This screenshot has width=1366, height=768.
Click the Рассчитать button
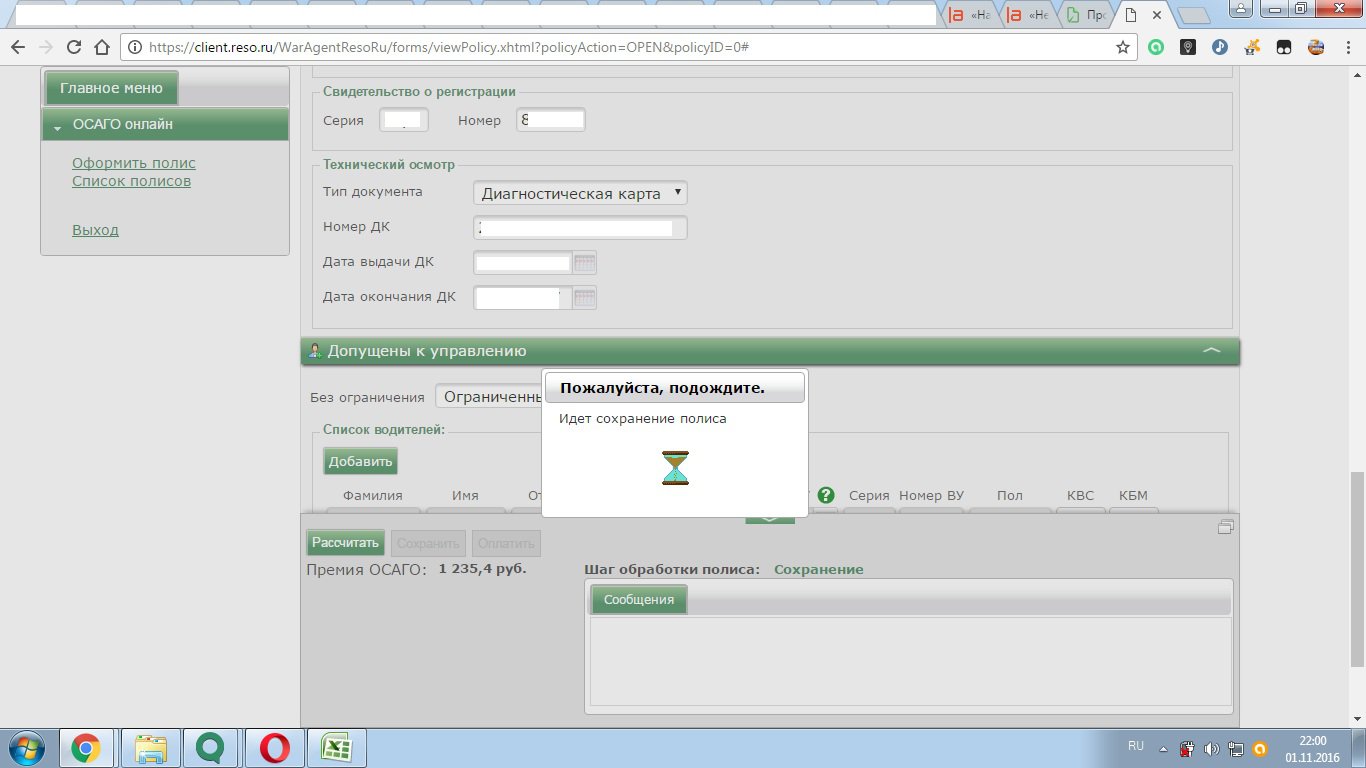pos(346,543)
